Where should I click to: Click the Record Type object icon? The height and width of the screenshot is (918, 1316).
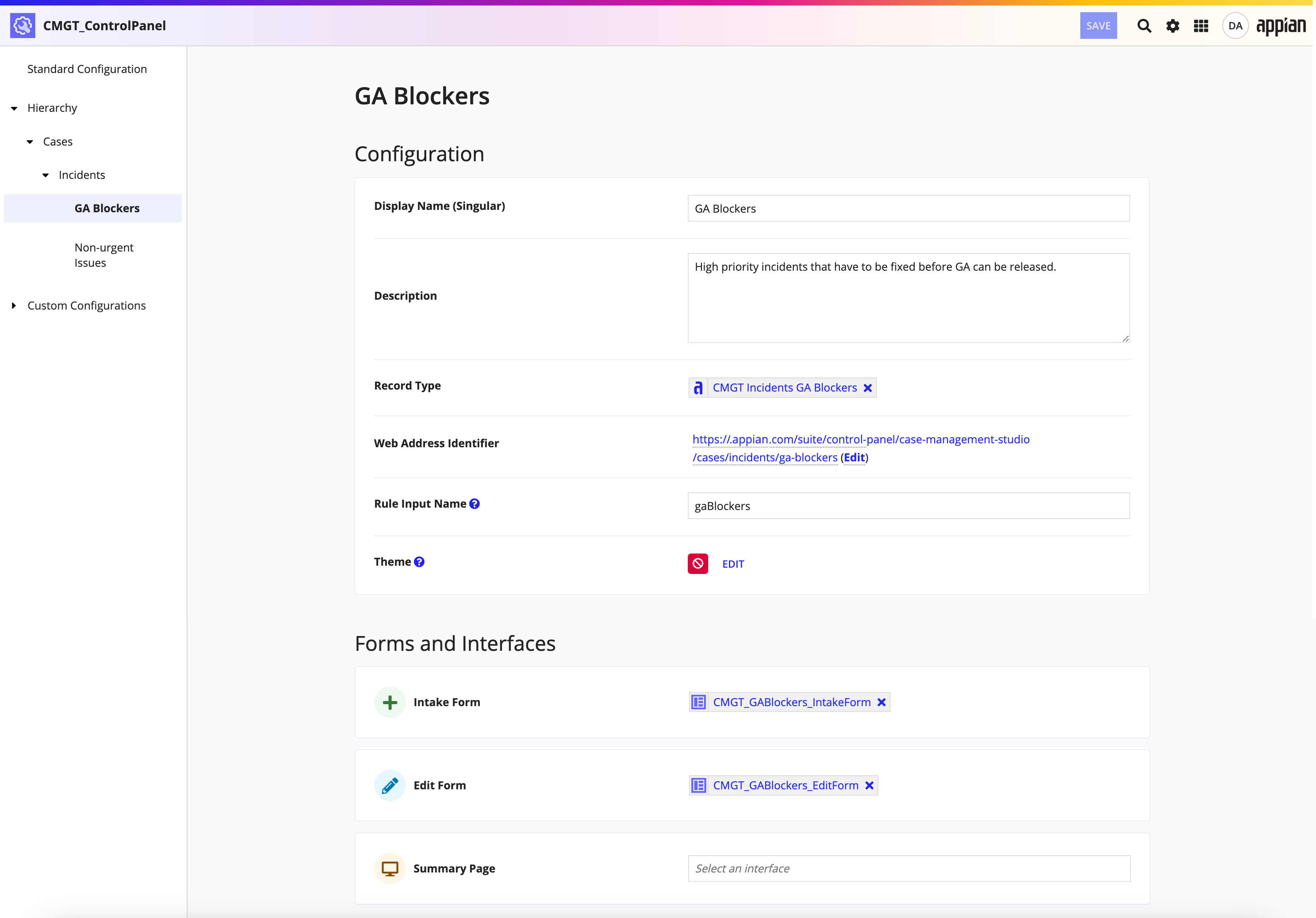tap(698, 388)
